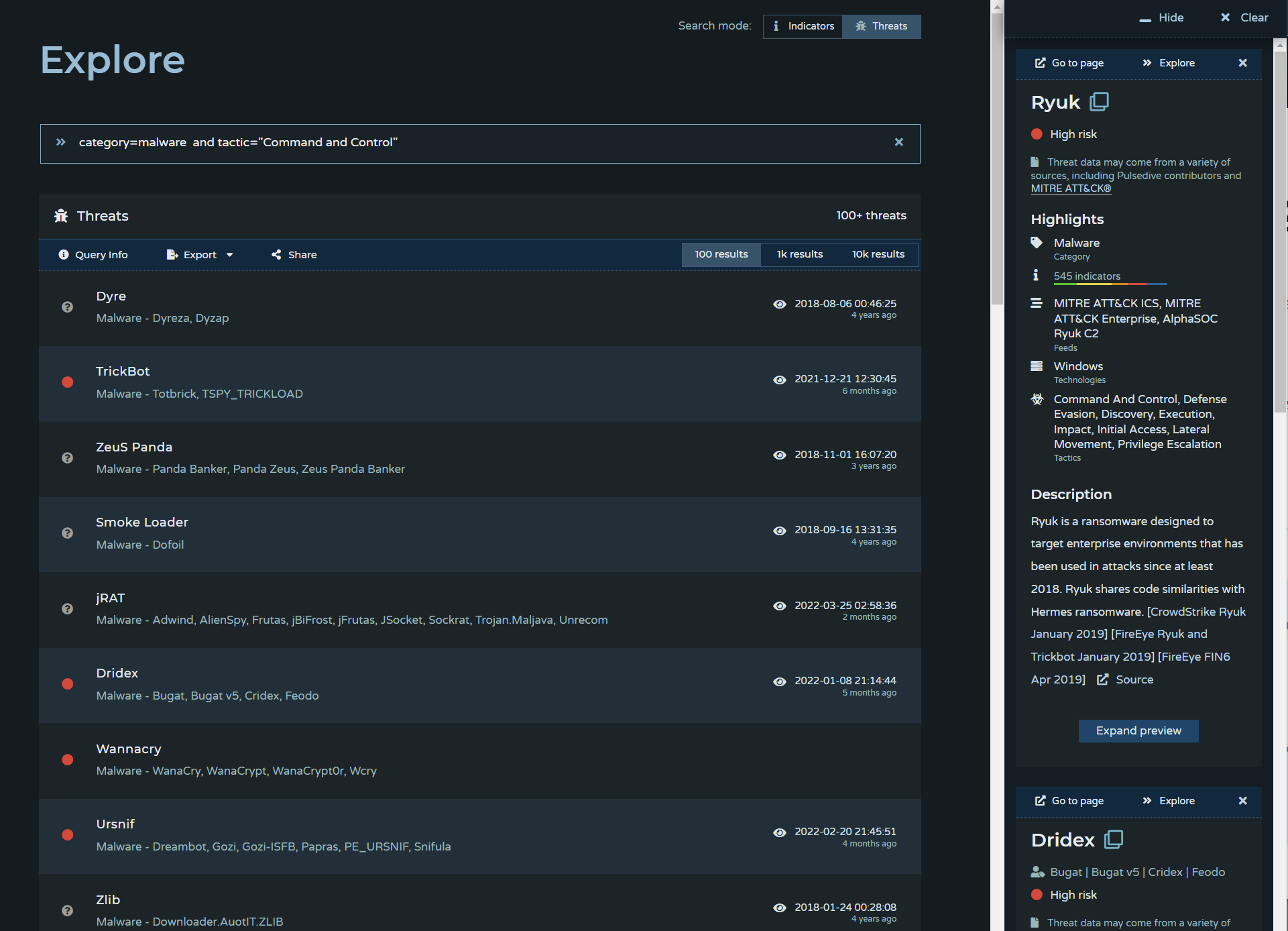Open the ZeuS Panda threat row
Image resolution: width=1288 pixels, height=931 pixels.
480,459
